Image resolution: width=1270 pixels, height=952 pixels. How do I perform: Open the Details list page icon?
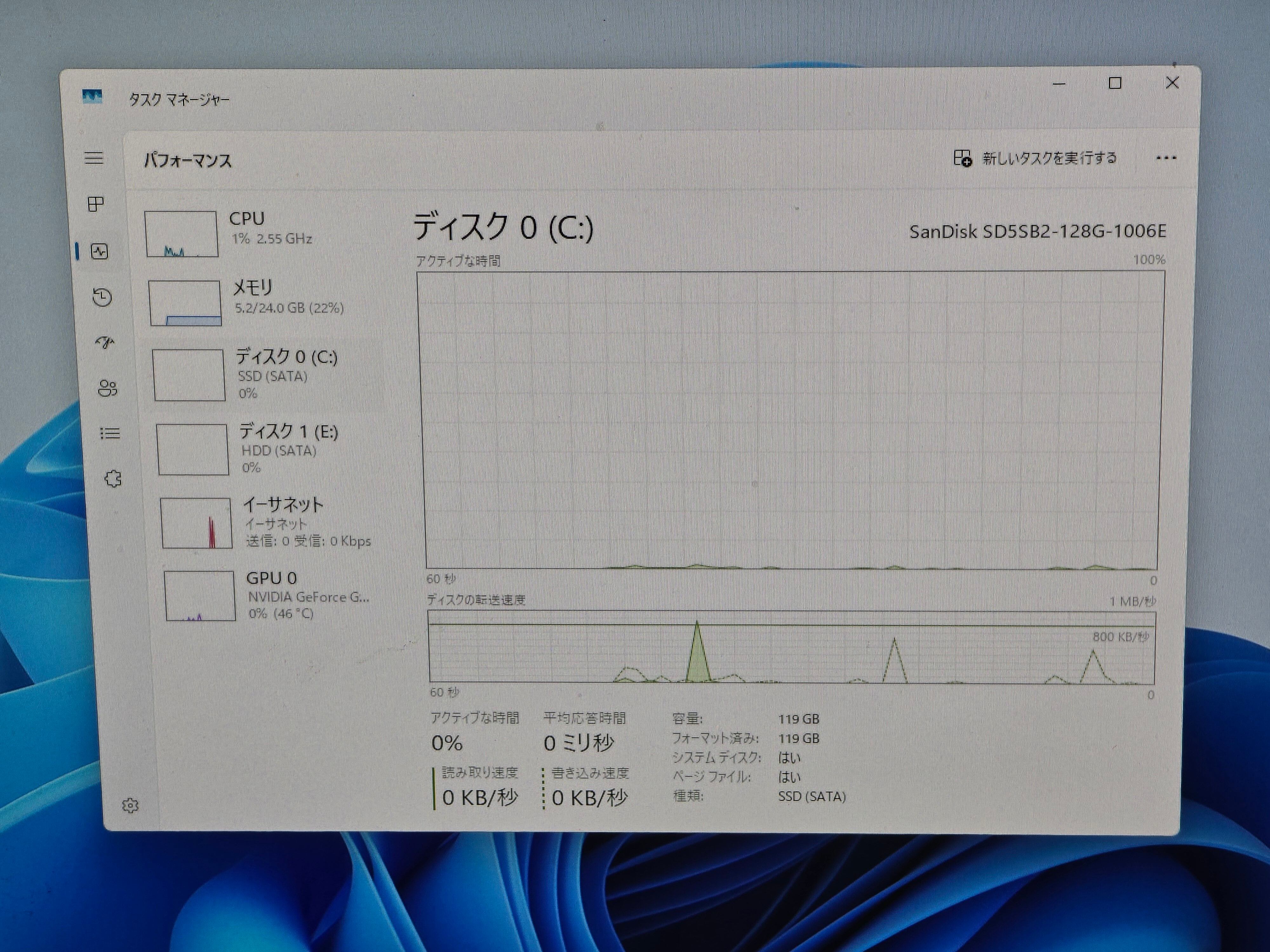110,433
